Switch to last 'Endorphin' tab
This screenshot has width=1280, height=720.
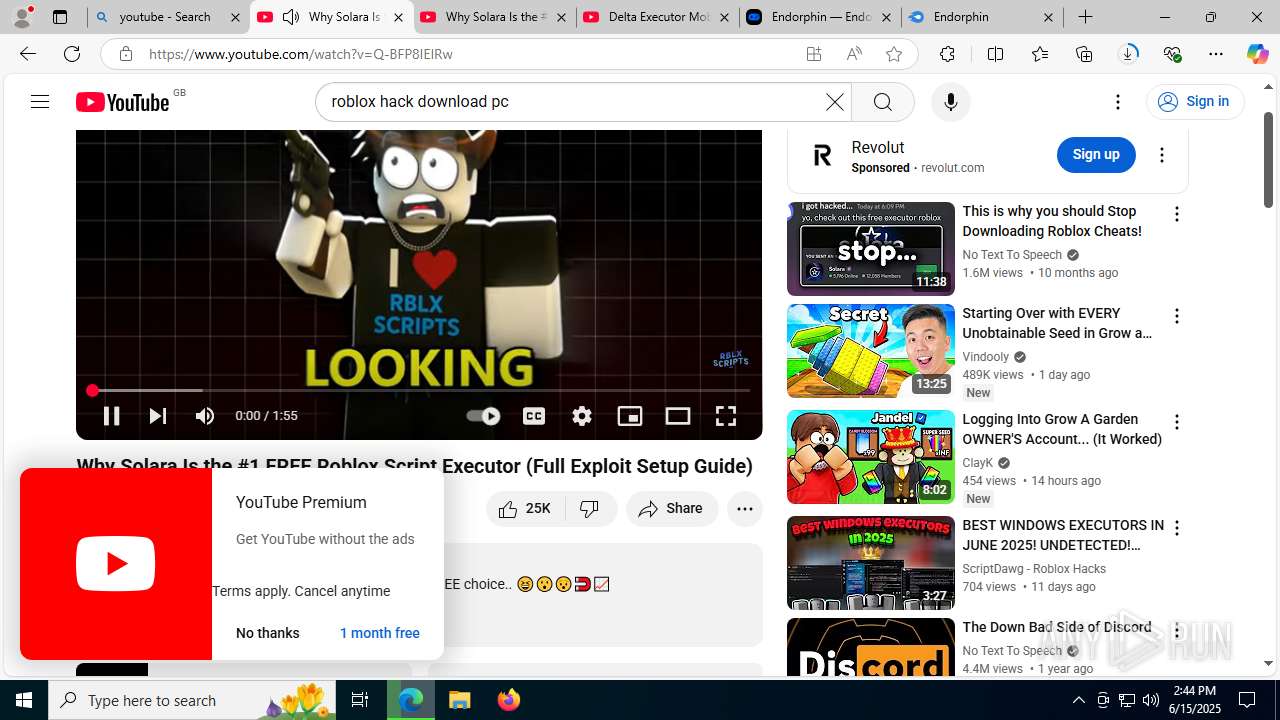[x=982, y=17]
